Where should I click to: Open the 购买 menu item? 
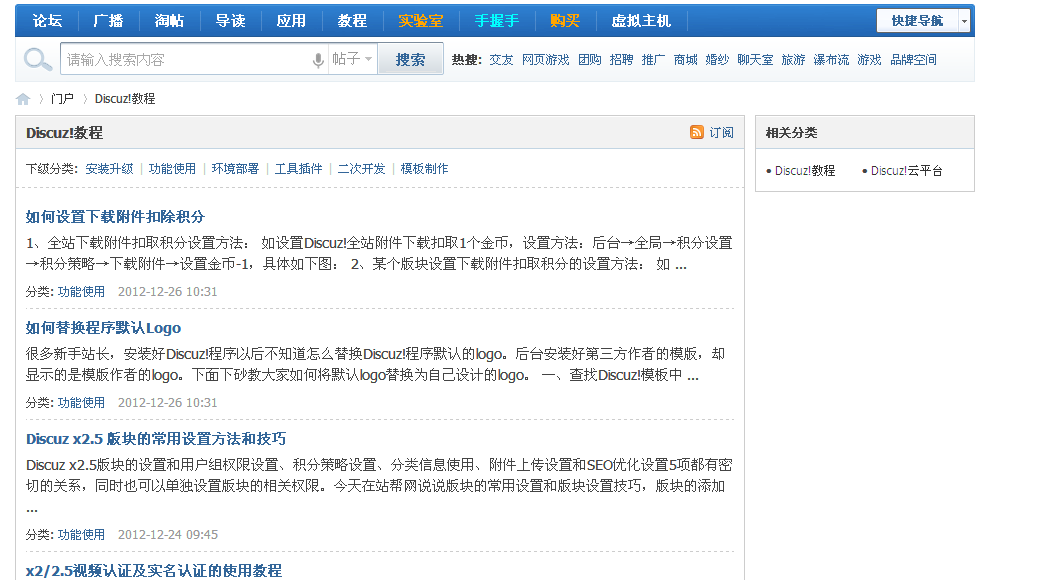coord(565,20)
